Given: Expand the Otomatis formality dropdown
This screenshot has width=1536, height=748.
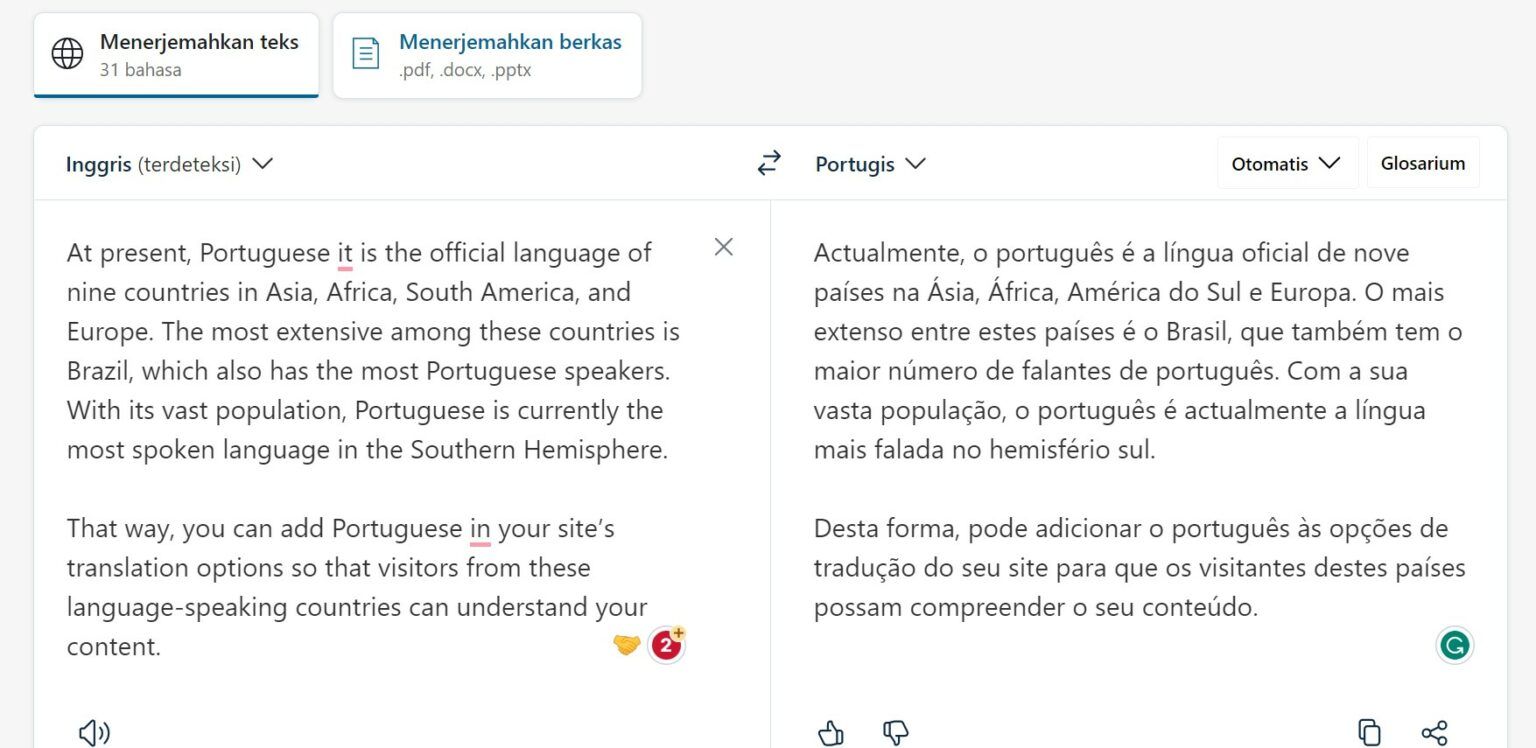Looking at the screenshot, I should (x=1287, y=162).
